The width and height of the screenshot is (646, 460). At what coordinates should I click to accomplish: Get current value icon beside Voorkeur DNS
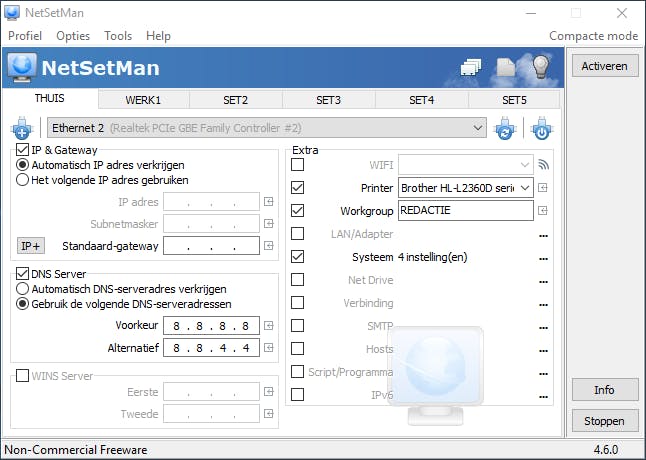tap(269, 326)
